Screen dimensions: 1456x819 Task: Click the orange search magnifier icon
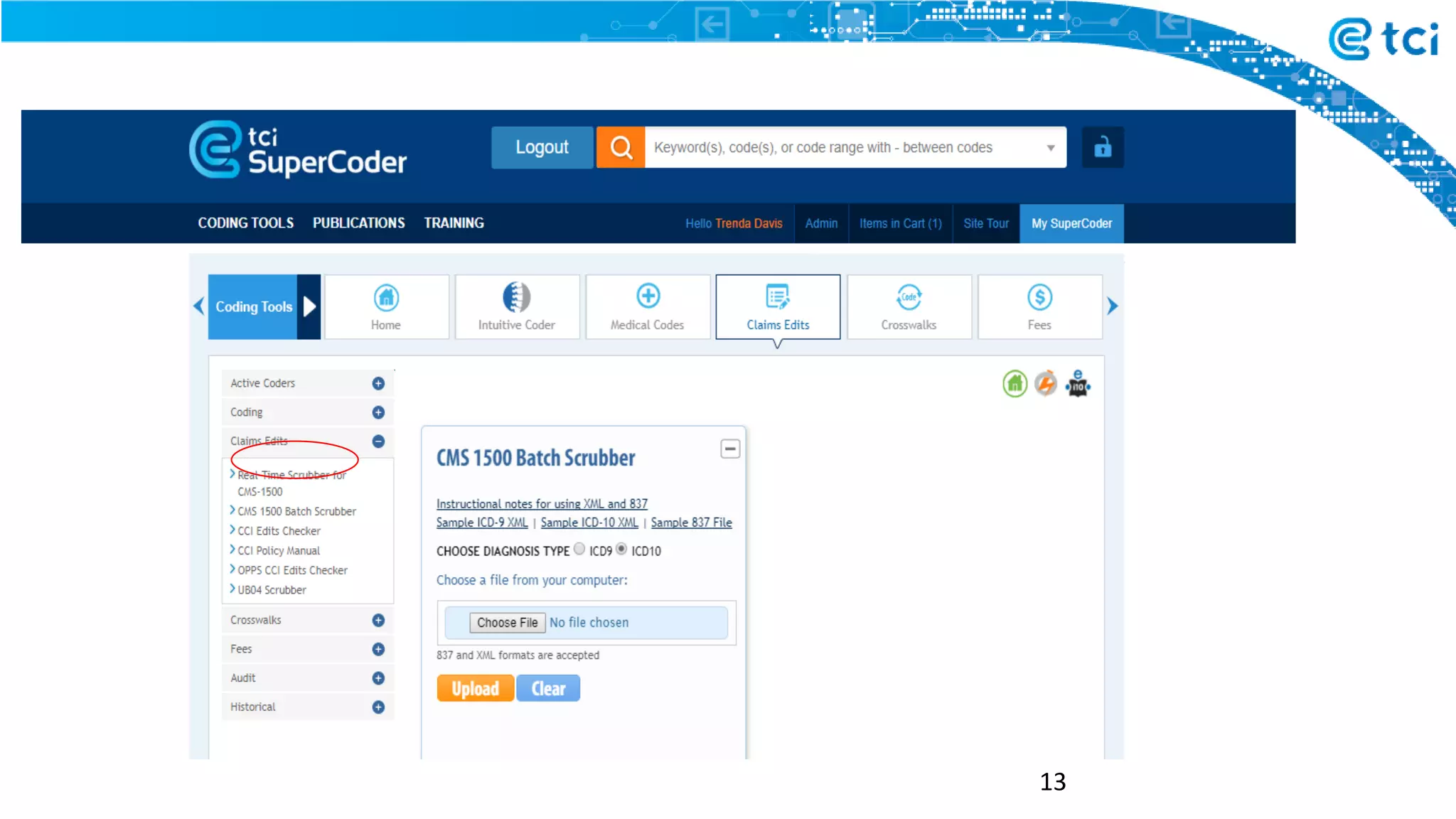tap(621, 147)
